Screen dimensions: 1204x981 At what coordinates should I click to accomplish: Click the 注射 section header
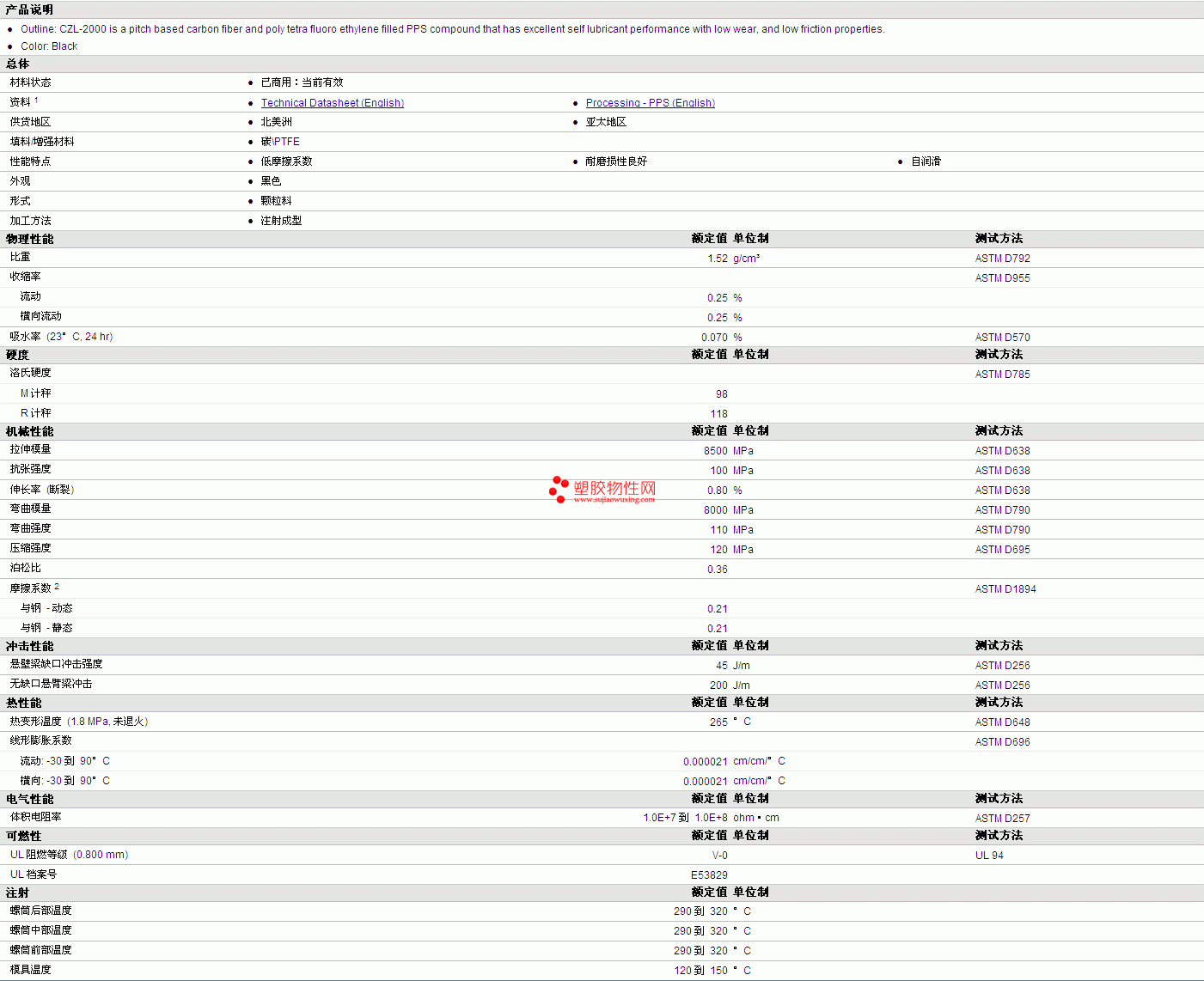tap(17, 893)
